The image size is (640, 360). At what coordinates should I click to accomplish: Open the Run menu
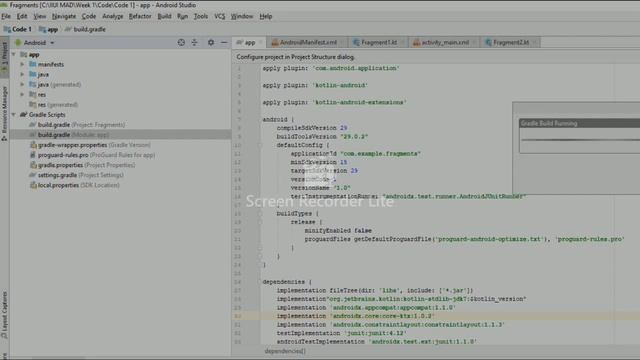click(x=182, y=16)
